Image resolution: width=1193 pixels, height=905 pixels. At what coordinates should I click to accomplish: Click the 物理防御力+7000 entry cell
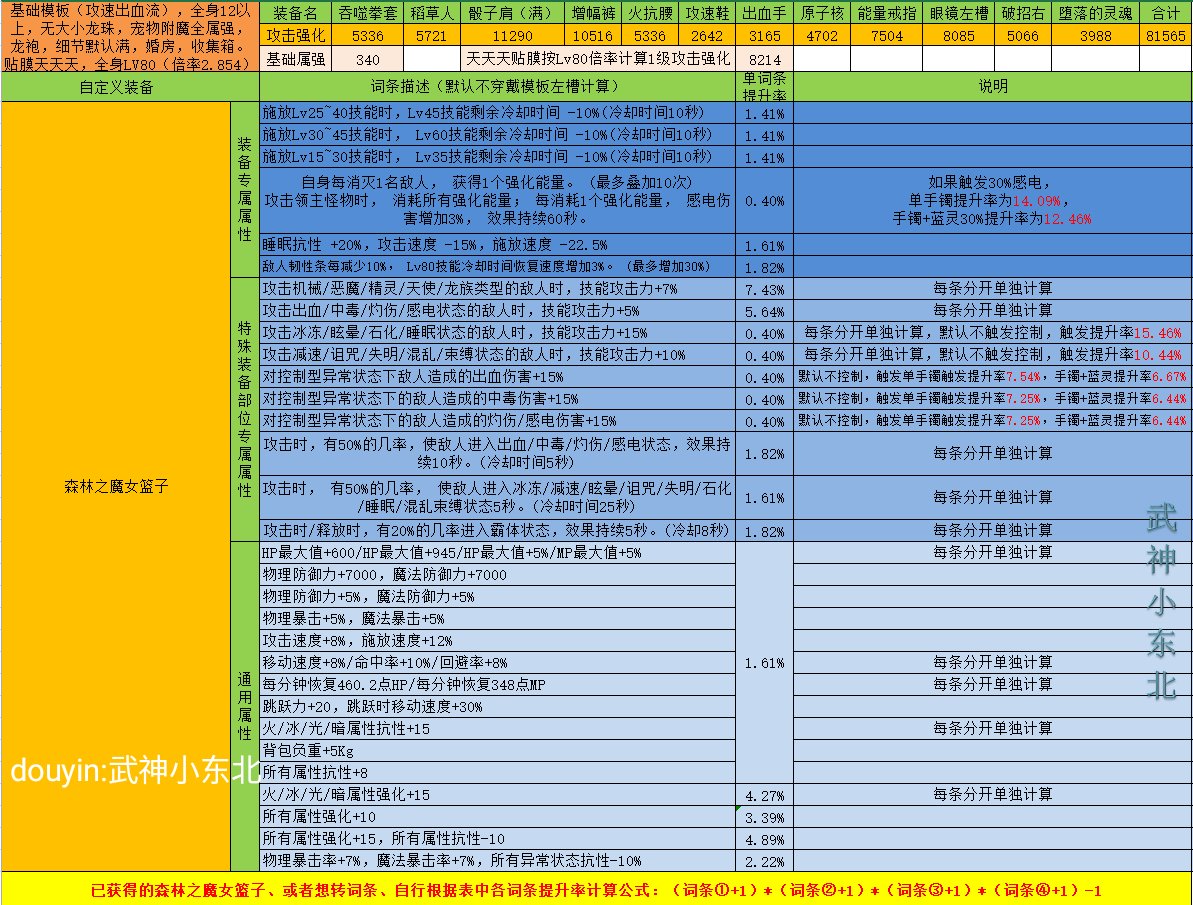tap(498, 575)
